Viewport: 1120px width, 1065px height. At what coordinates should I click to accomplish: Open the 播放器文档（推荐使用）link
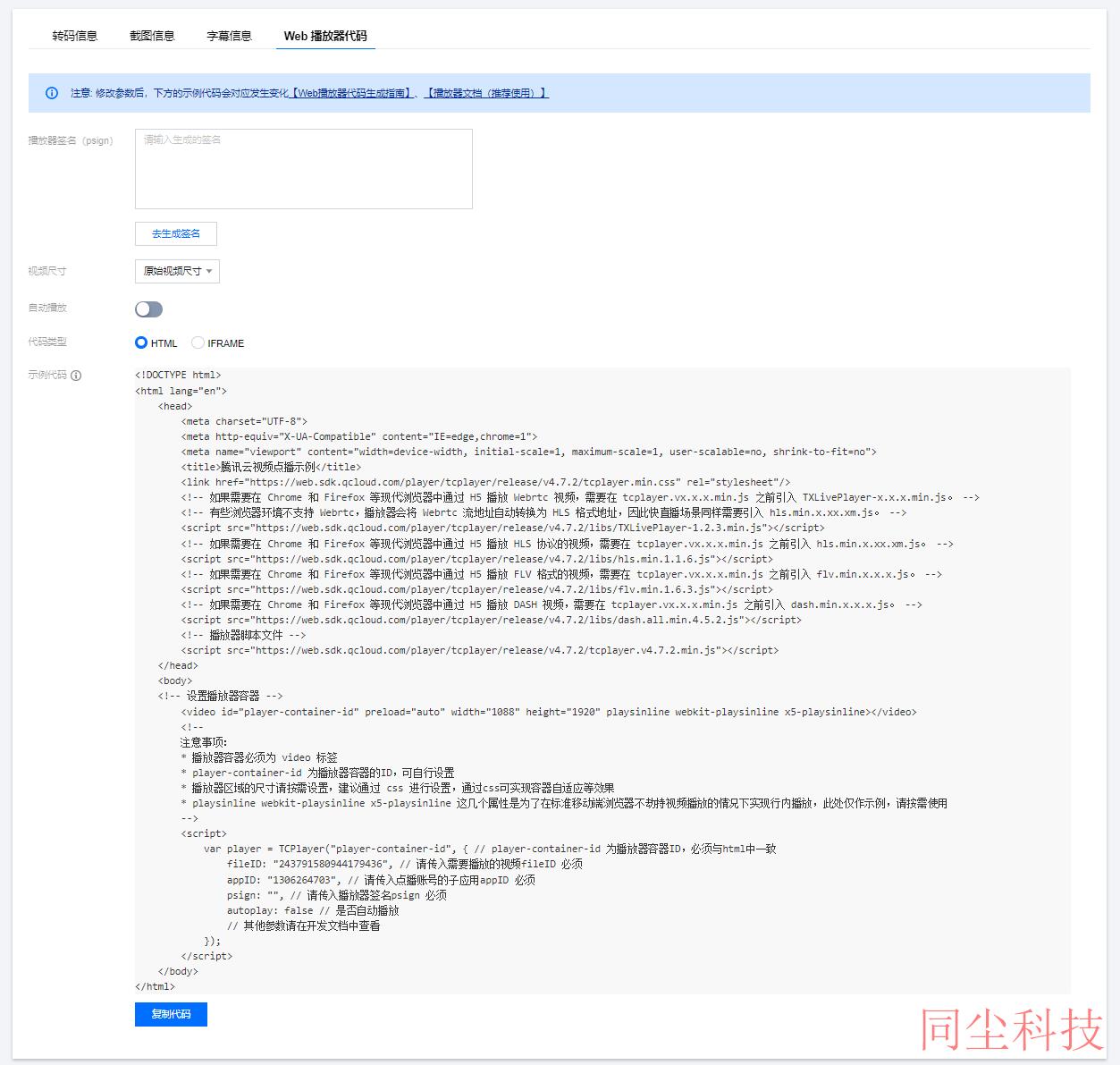pyautogui.click(x=485, y=93)
